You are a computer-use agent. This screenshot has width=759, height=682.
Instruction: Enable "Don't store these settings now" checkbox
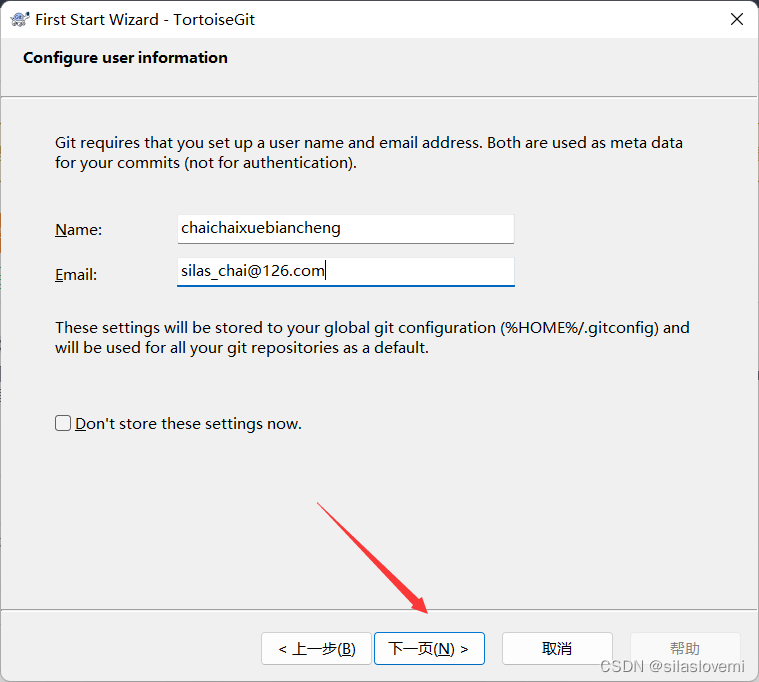63,423
